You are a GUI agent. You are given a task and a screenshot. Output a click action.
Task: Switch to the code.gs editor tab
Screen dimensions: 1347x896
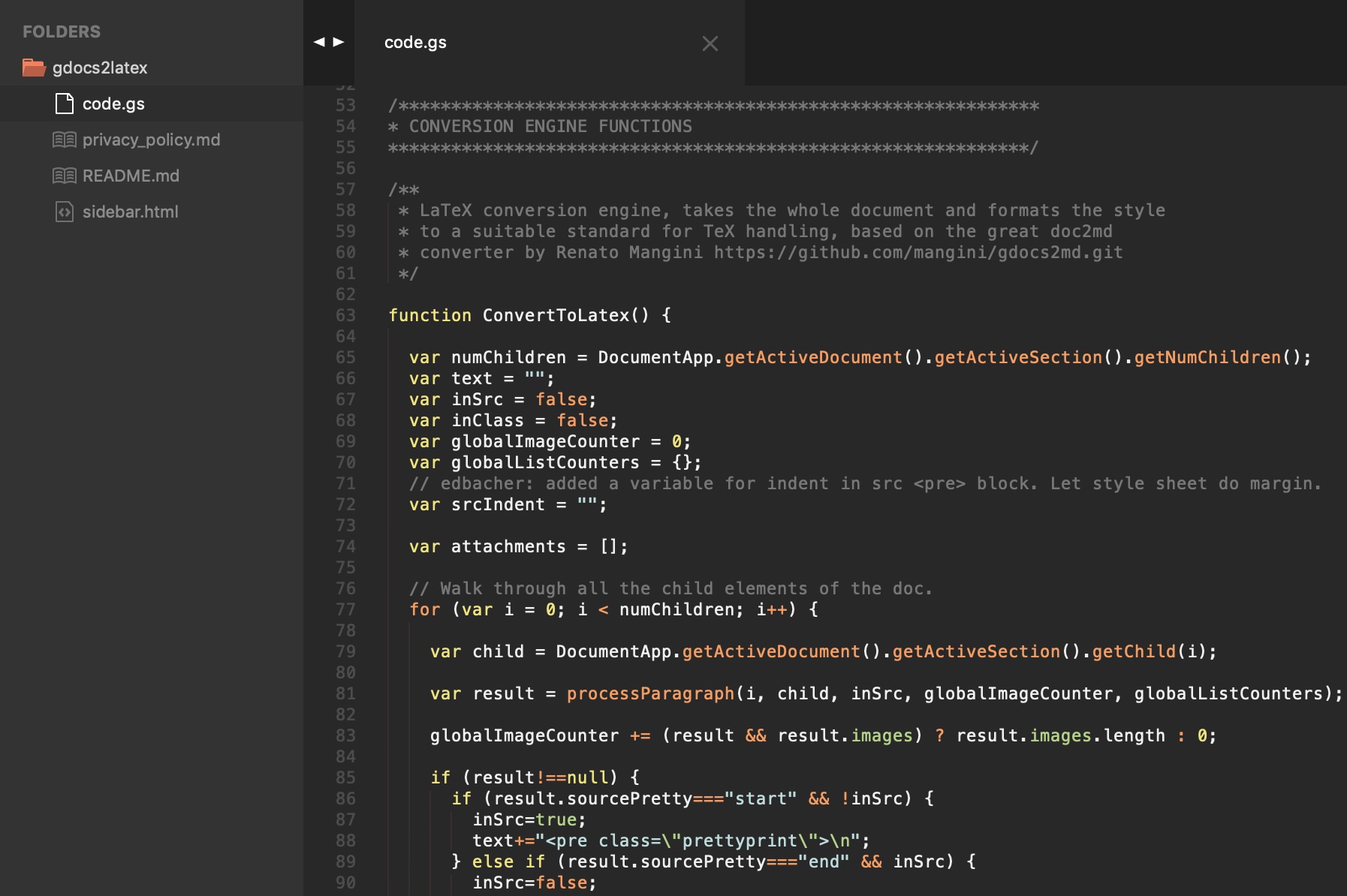coord(415,43)
